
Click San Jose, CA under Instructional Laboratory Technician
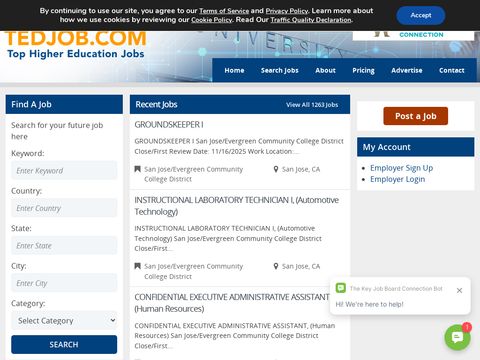tap(301, 266)
